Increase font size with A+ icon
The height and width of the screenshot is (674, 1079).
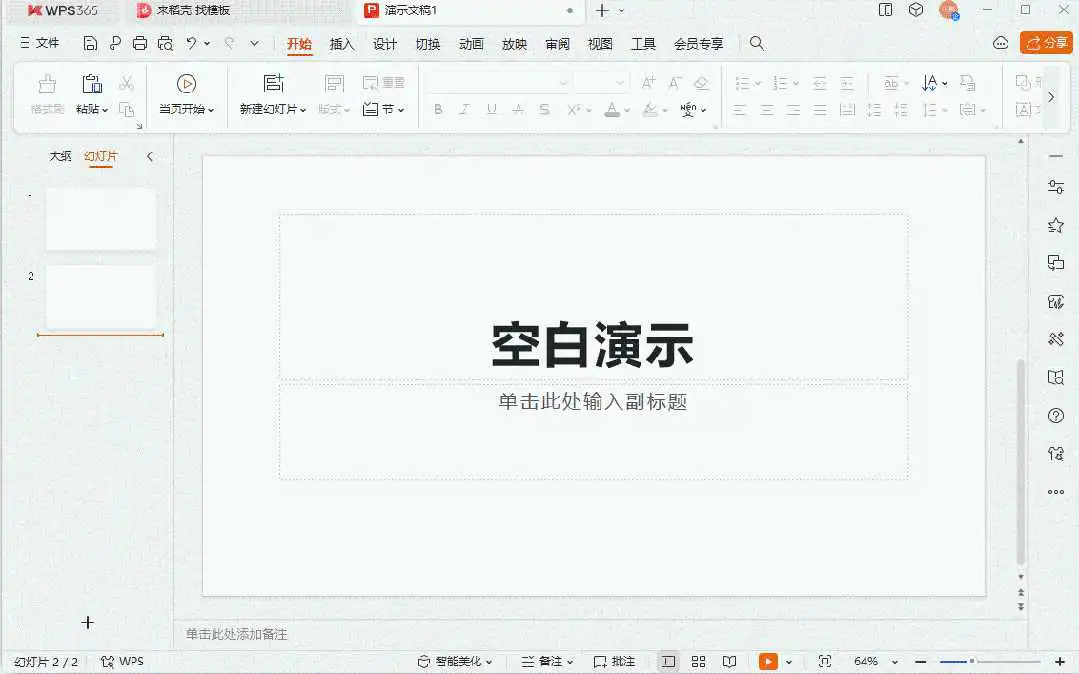(x=648, y=83)
